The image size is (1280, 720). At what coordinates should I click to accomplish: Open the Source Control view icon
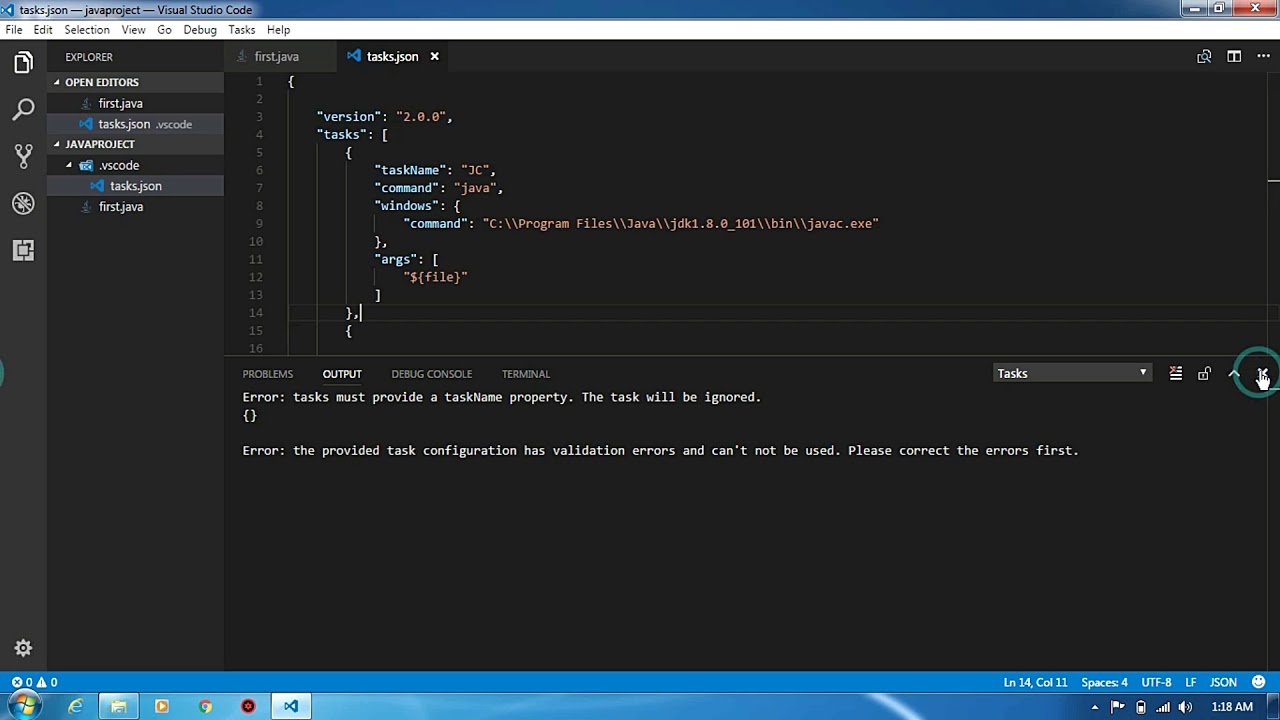coord(23,155)
